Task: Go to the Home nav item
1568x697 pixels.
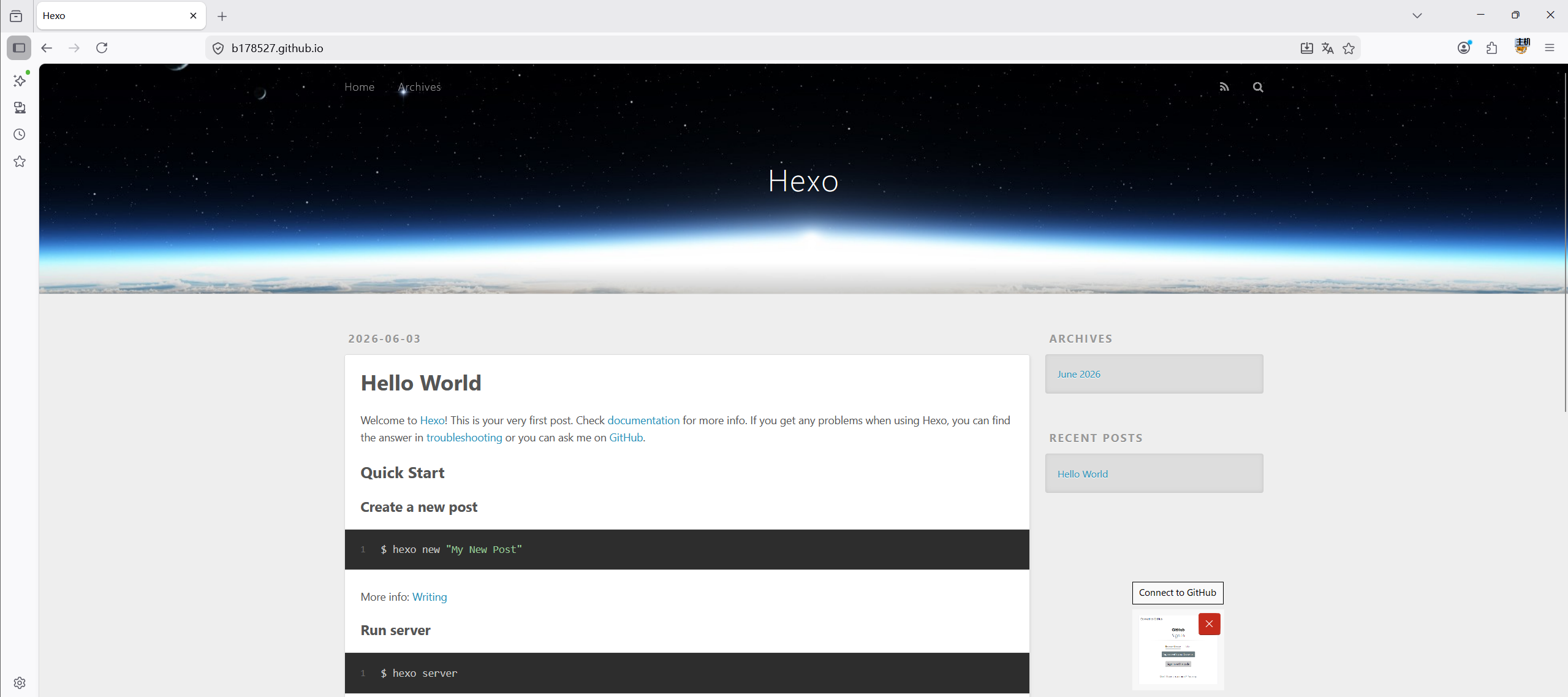Action: pyautogui.click(x=359, y=87)
